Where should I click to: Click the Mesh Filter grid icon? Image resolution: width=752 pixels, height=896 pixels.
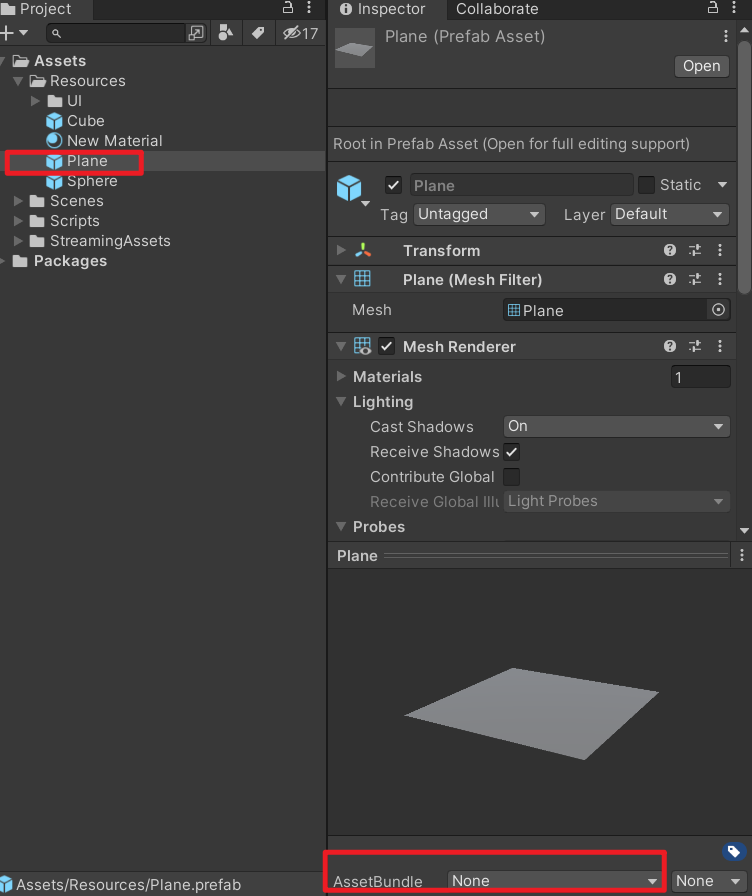[362, 279]
